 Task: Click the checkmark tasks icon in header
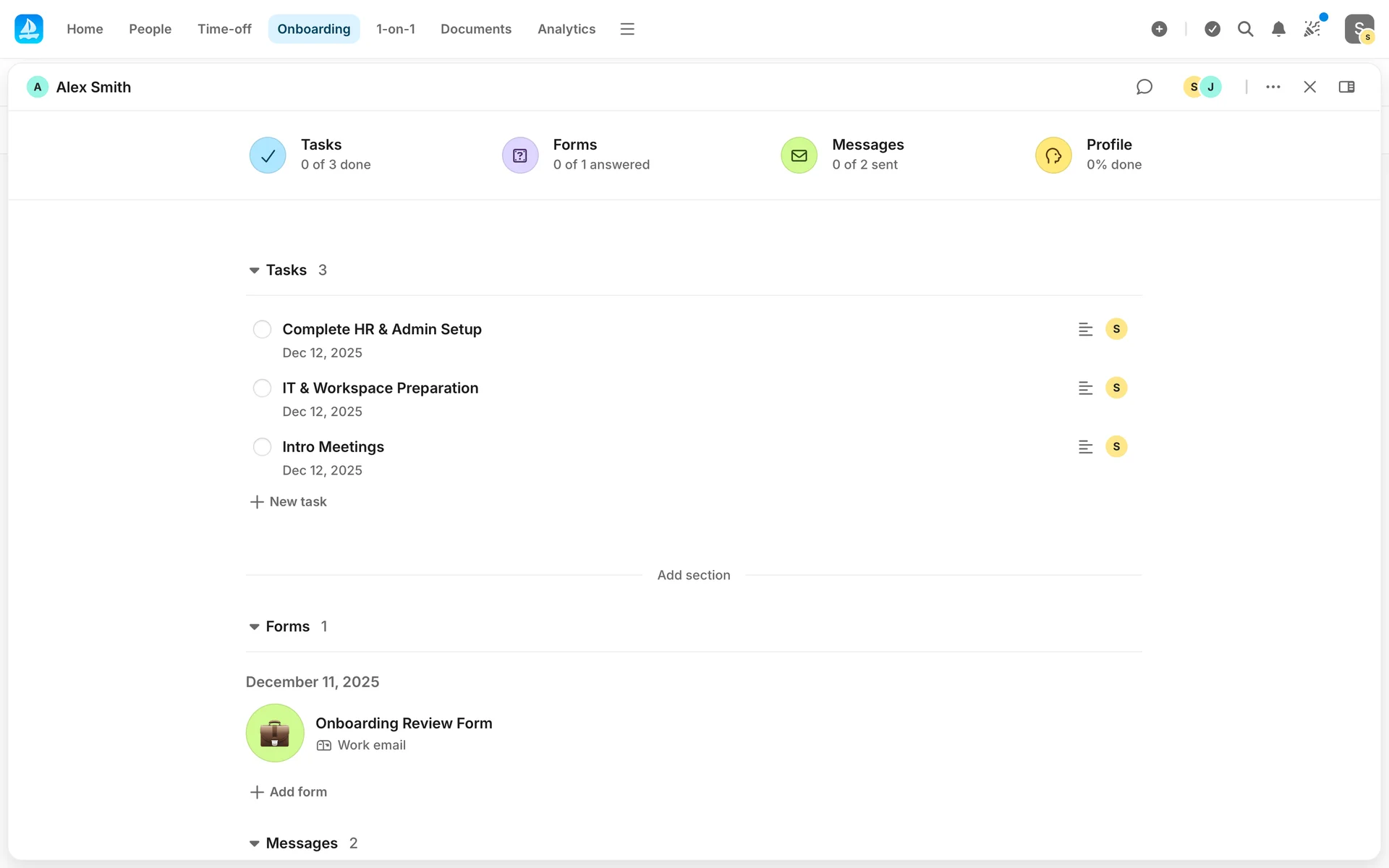(x=1212, y=29)
